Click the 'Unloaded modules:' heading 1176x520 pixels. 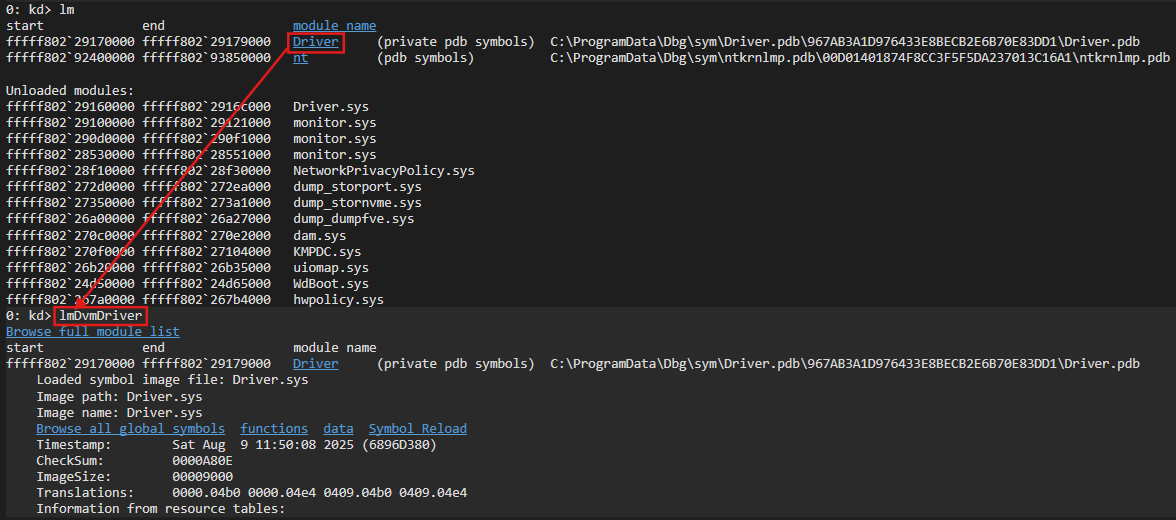(x=67, y=90)
